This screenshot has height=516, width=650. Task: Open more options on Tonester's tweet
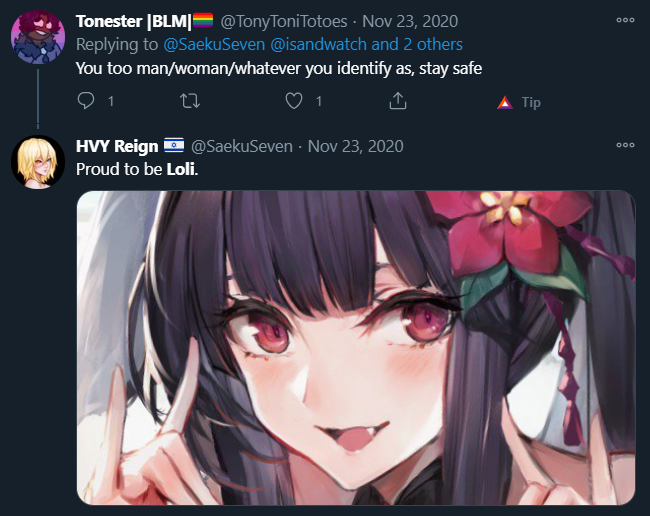(x=625, y=20)
